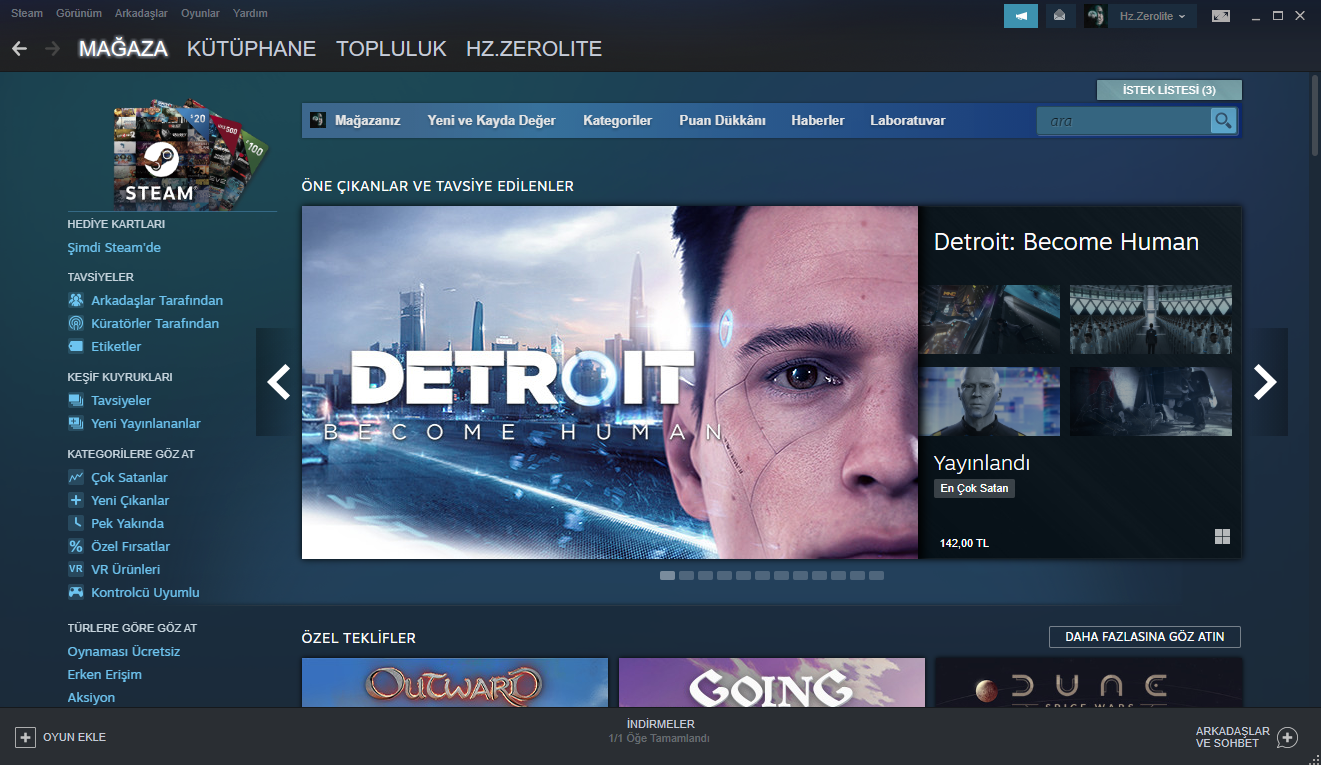Image resolution: width=1321 pixels, height=765 pixels.
Task: Click the Çok Satanlar chart icon
Action: pyautogui.click(x=76, y=477)
